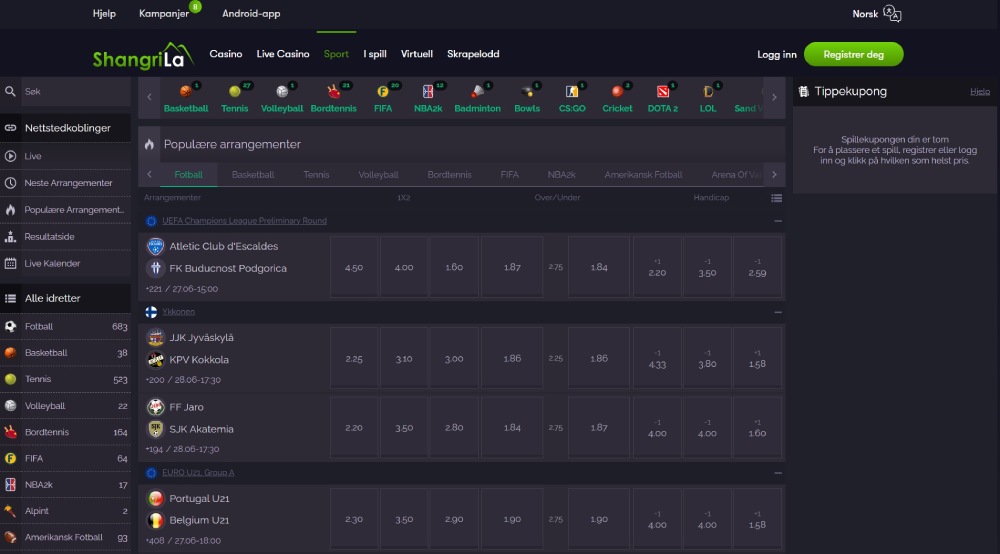The image size is (1000, 554).
Task: Open LOL in the sports carousel
Action: pos(708,98)
